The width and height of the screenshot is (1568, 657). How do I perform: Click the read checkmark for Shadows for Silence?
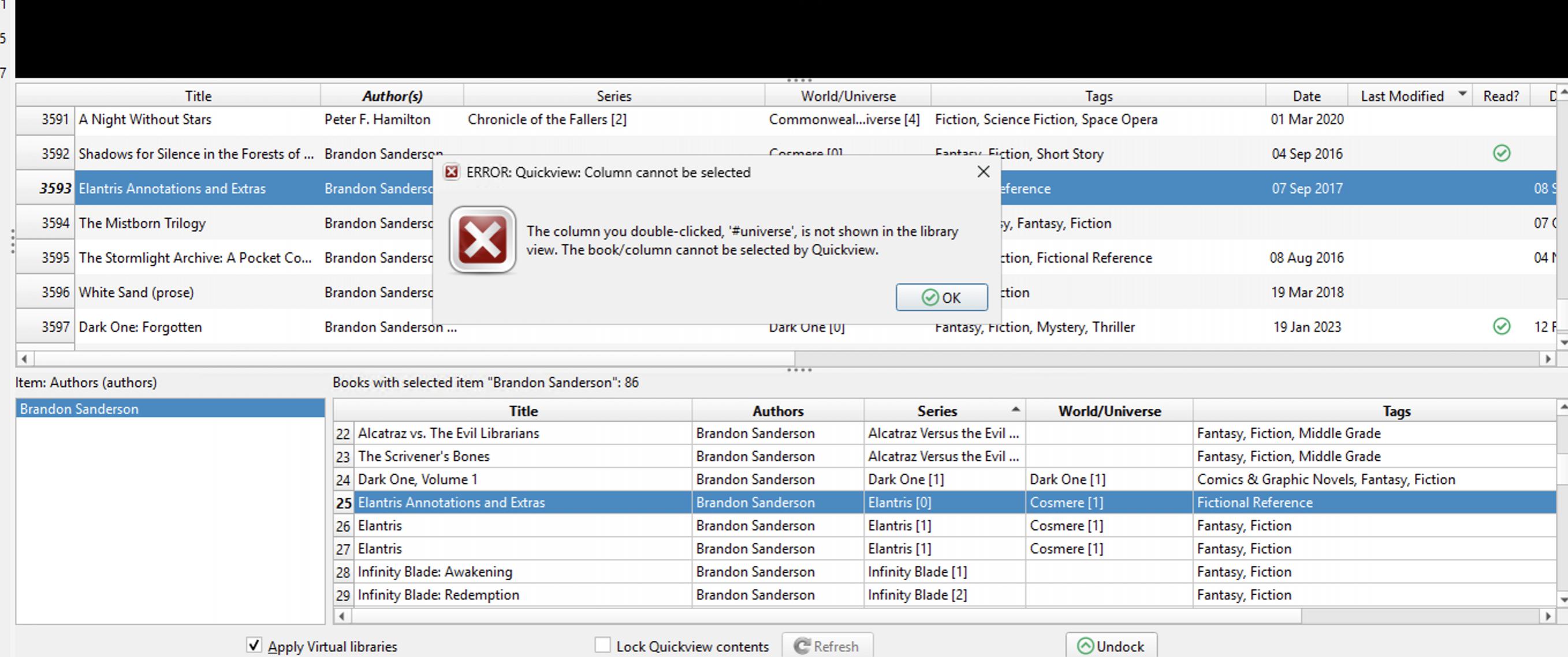[1501, 154]
